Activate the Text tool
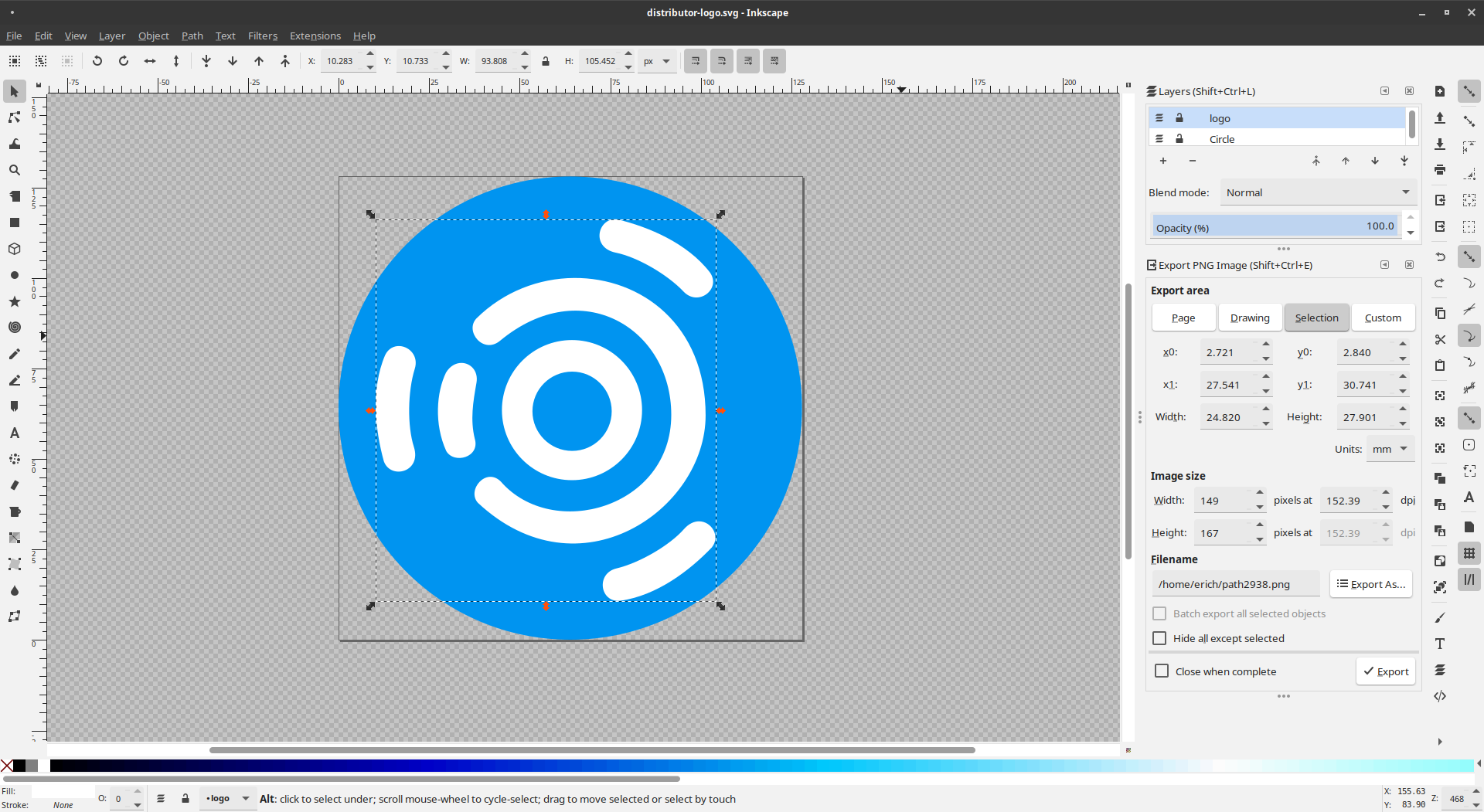Image resolution: width=1484 pixels, height=812 pixels. click(14, 433)
